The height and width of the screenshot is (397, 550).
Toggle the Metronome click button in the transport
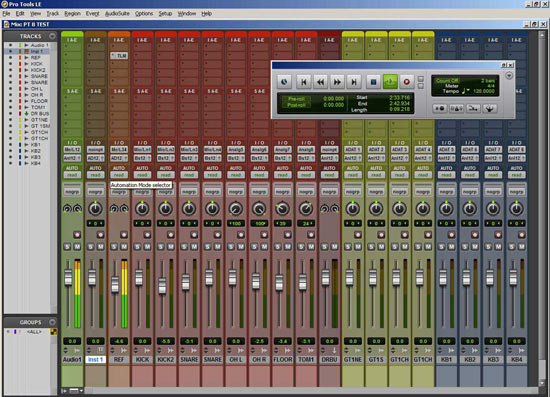click(456, 109)
